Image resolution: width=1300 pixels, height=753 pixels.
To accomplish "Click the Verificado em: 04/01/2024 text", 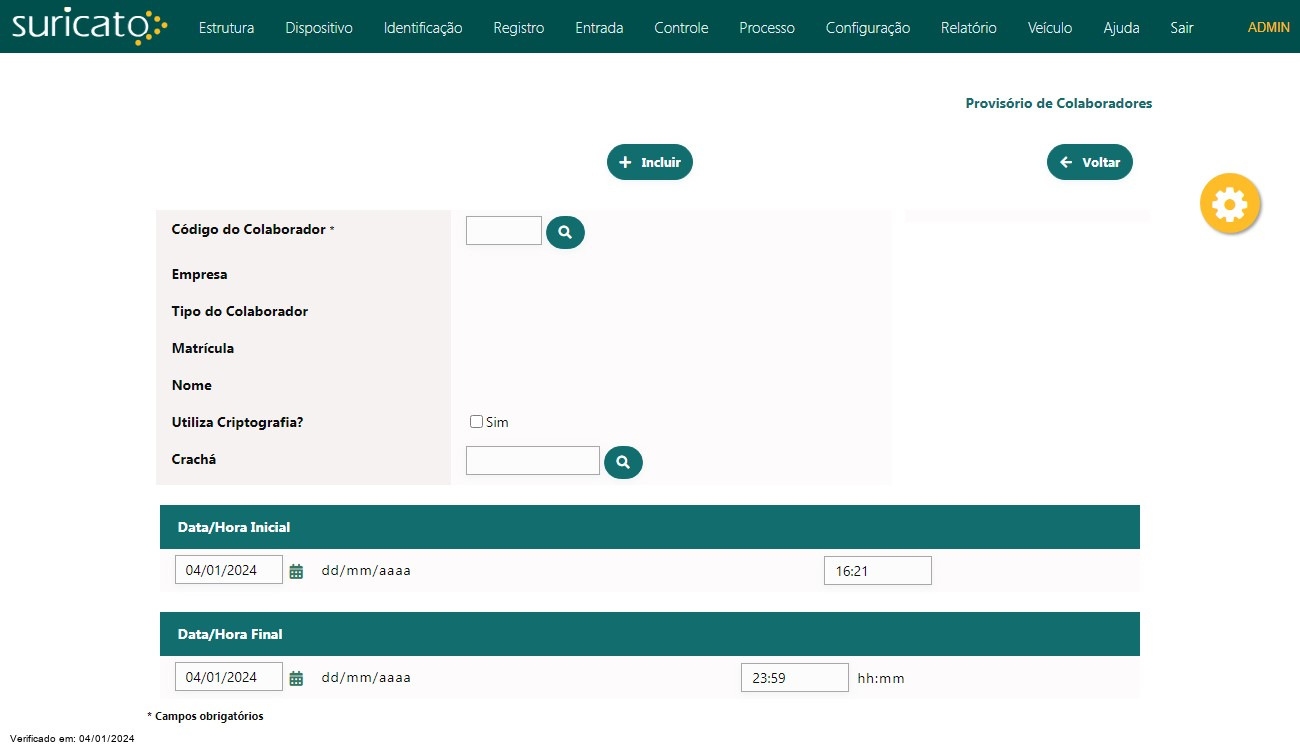I will 72,739.
